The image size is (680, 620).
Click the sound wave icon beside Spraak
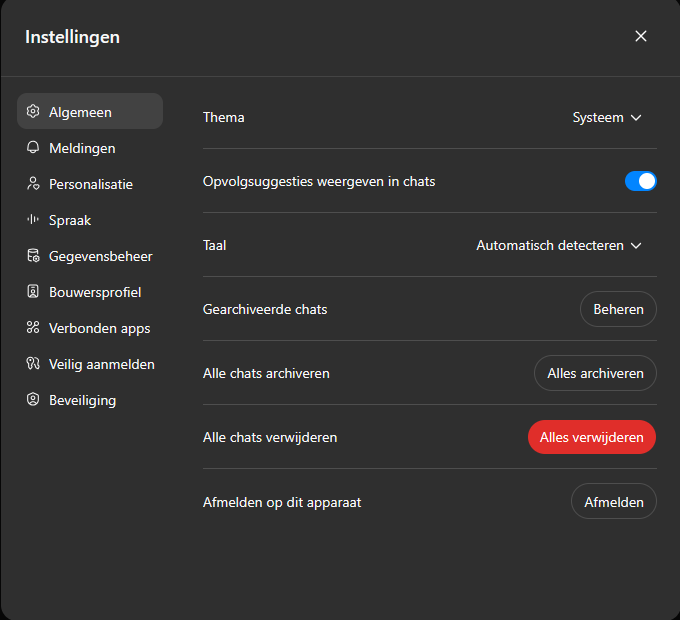click(x=33, y=219)
